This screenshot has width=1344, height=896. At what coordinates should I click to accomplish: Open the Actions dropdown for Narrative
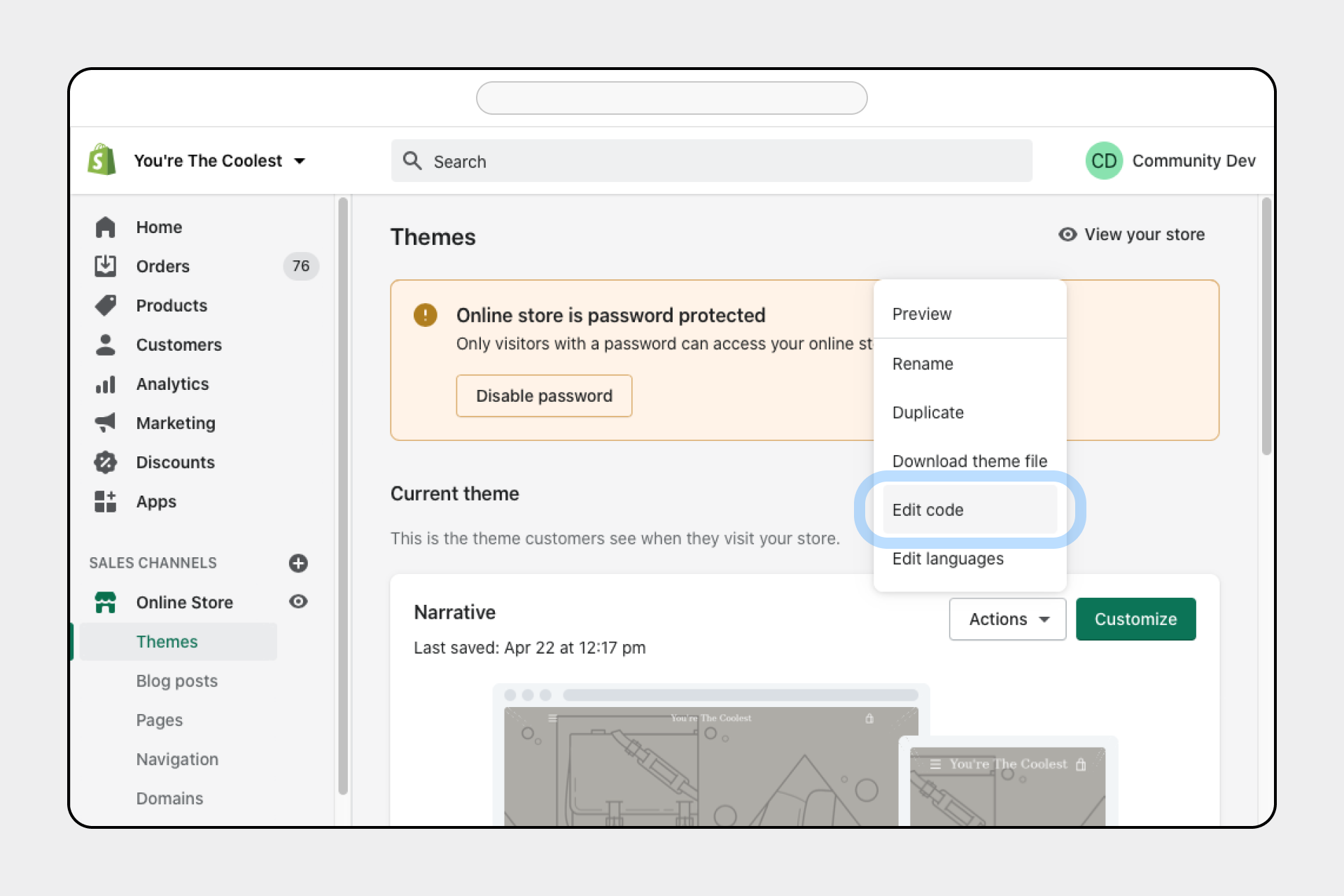(x=1007, y=619)
